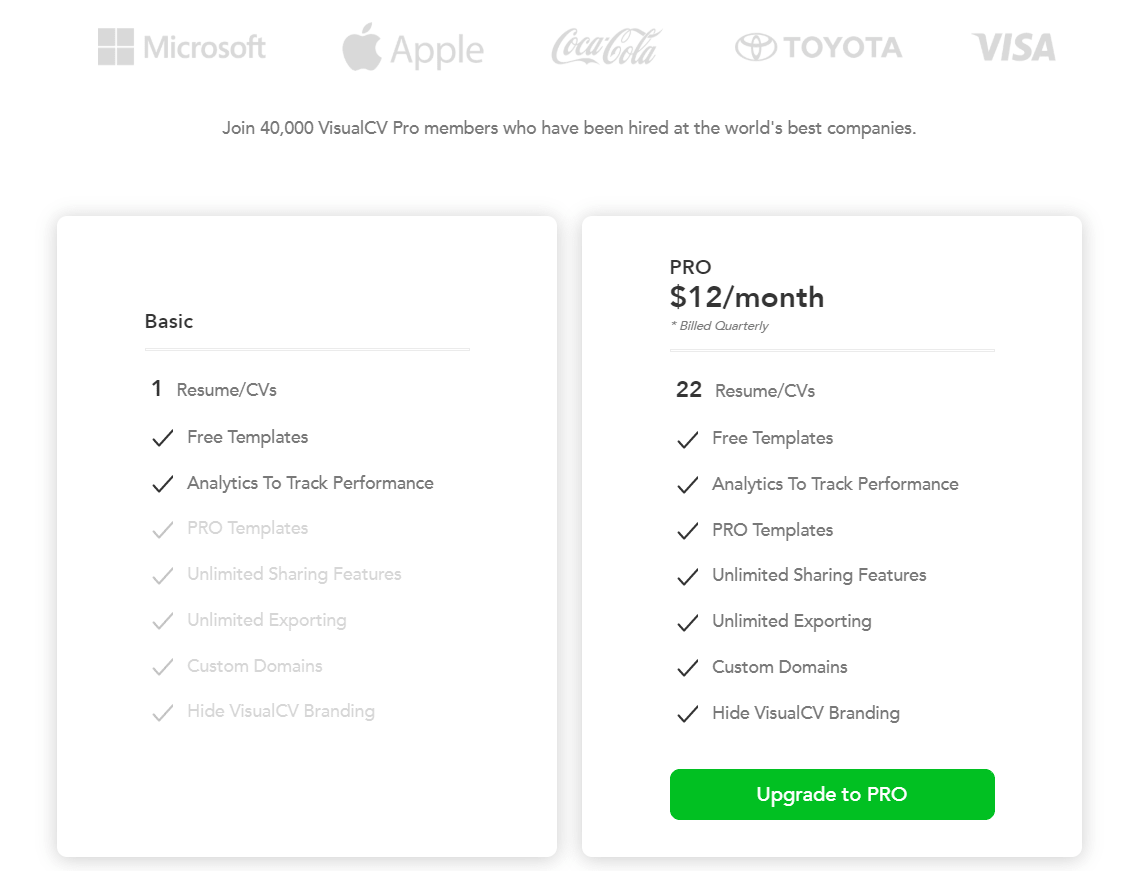
Task: Select Custom Domains on the PRO plan
Action: (779, 667)
